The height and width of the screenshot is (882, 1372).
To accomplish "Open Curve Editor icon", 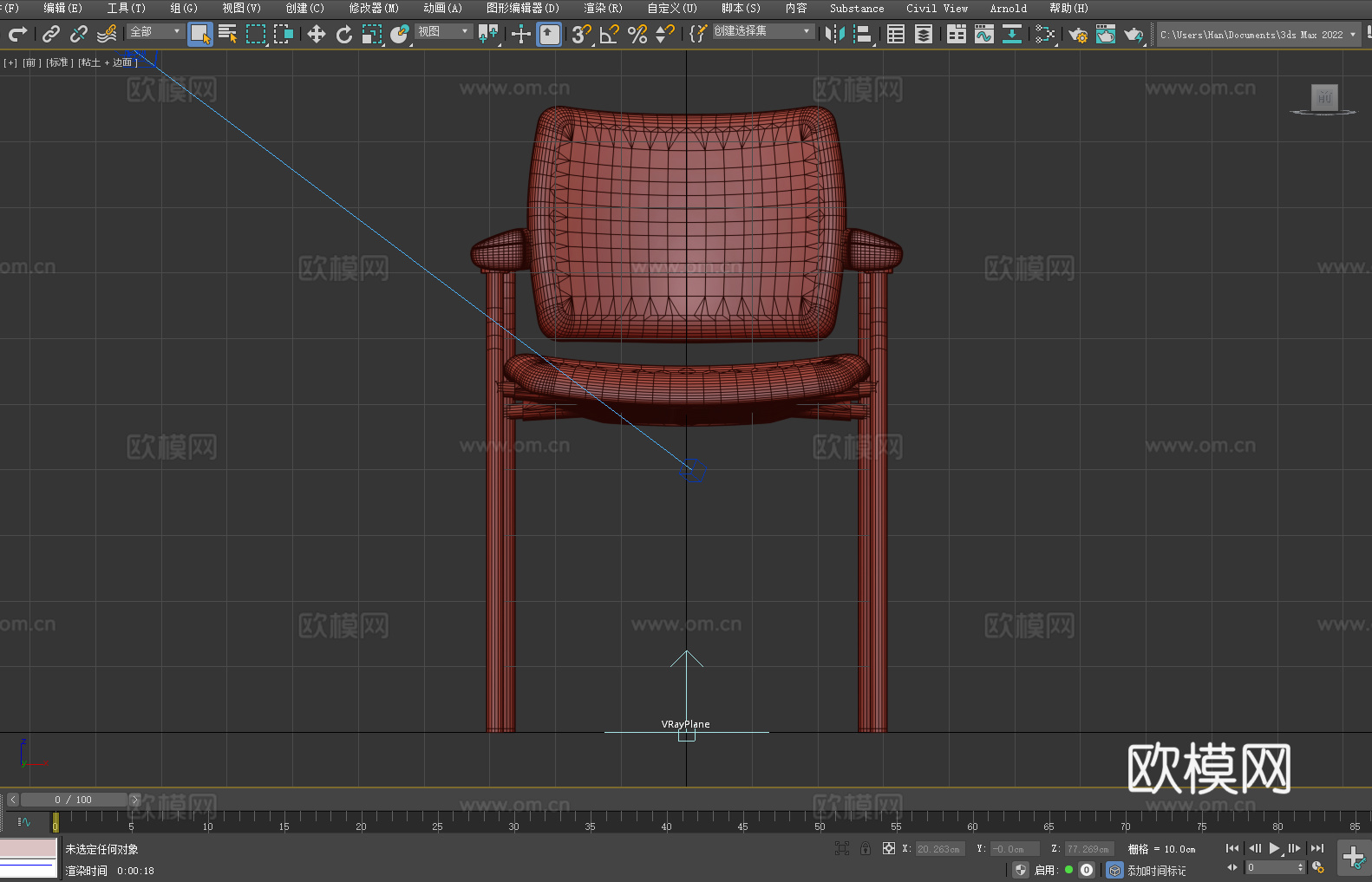I will click(984, 34).
